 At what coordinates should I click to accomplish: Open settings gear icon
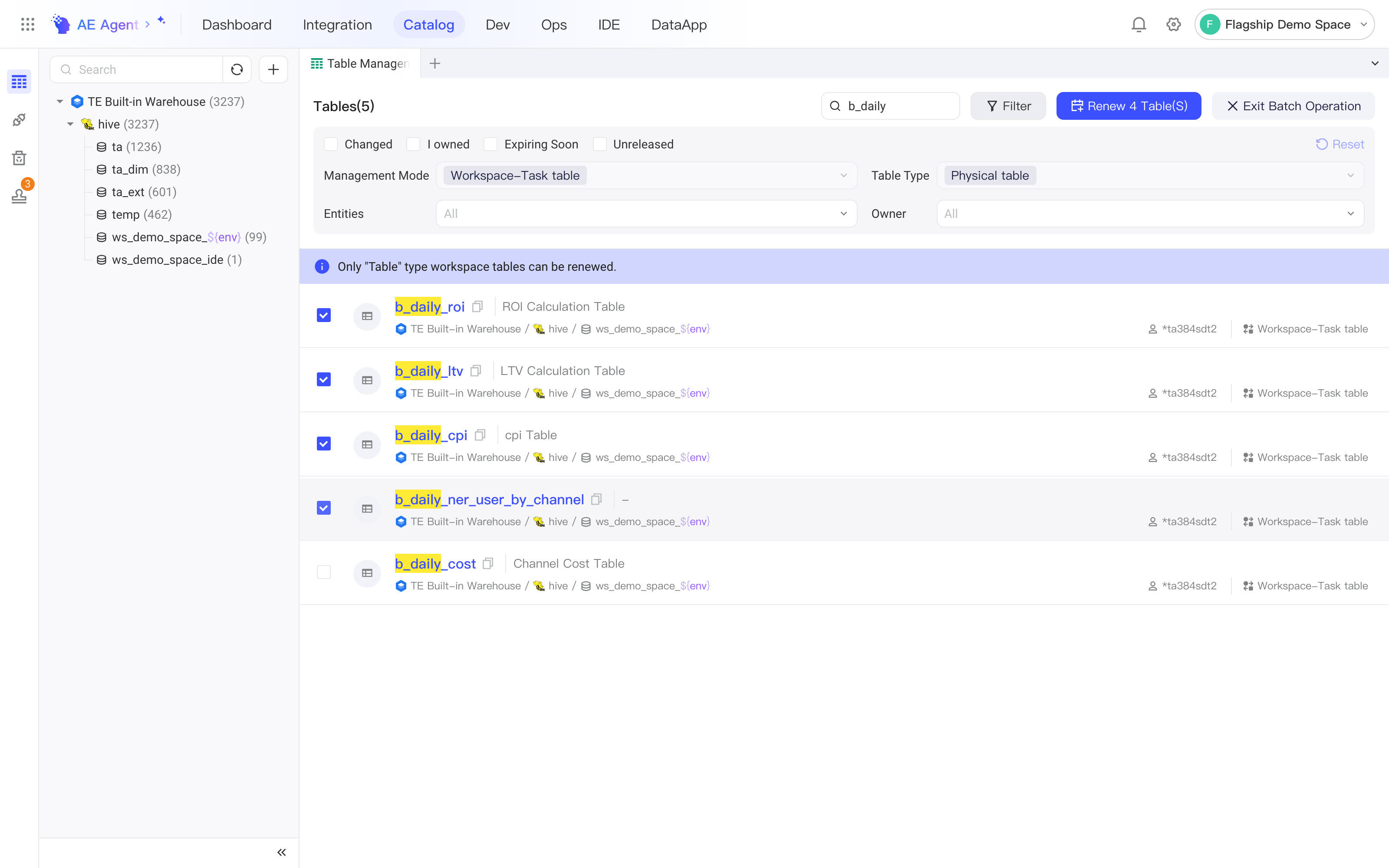[x=1173, y=24]
